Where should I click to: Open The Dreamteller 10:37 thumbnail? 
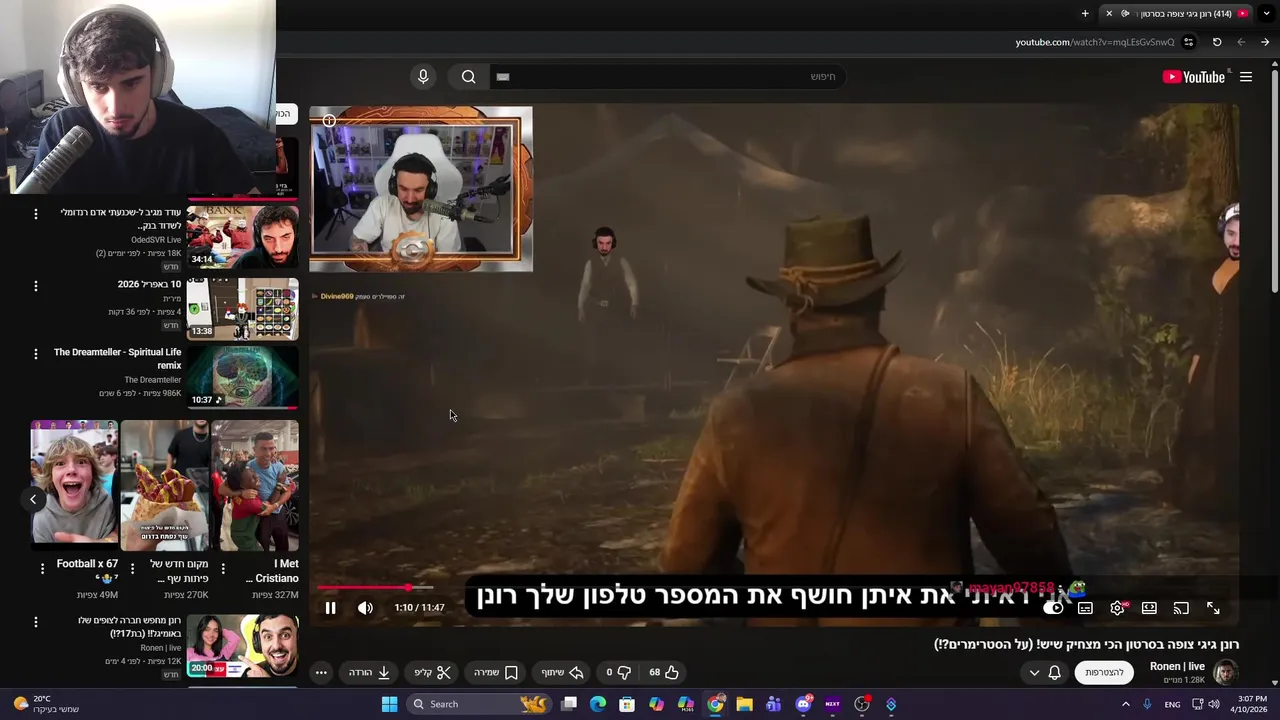(x=242, y=377)
